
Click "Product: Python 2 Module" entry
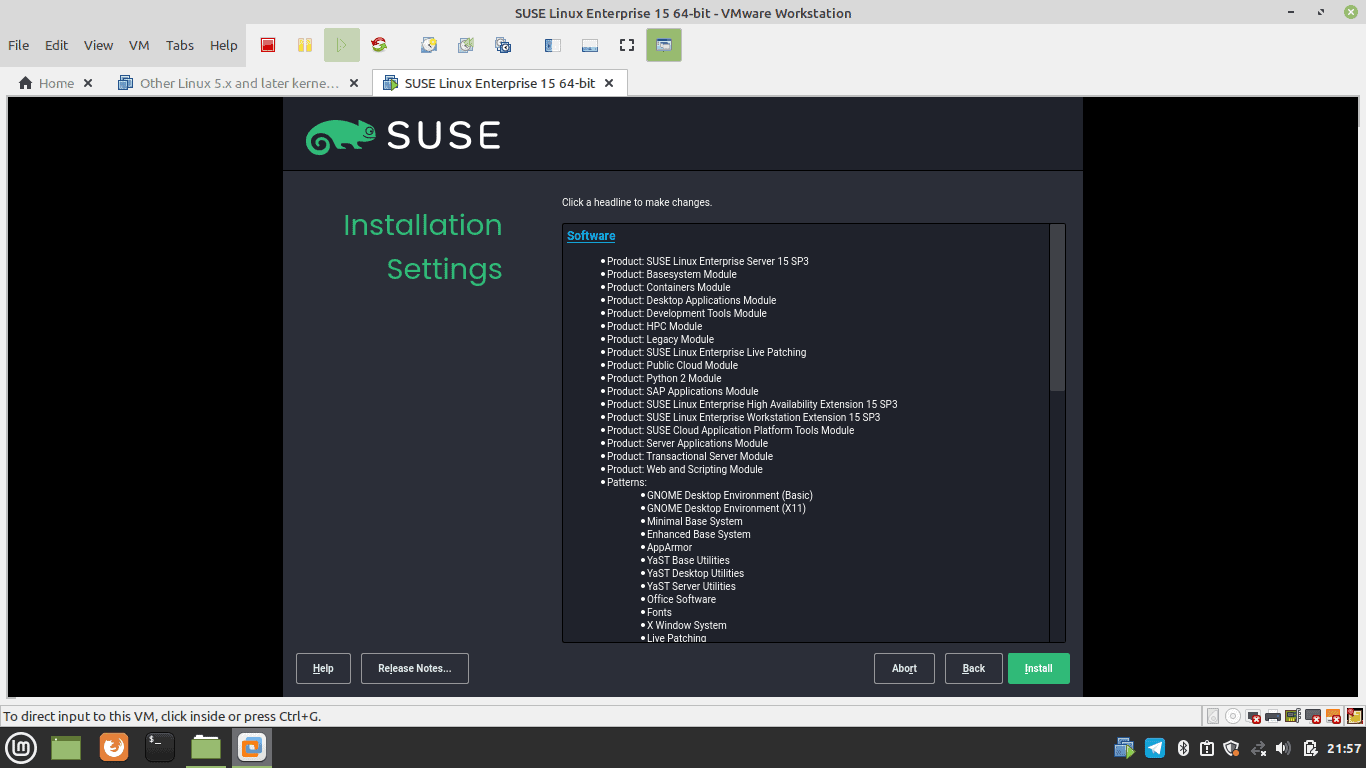tap(664, 378)
